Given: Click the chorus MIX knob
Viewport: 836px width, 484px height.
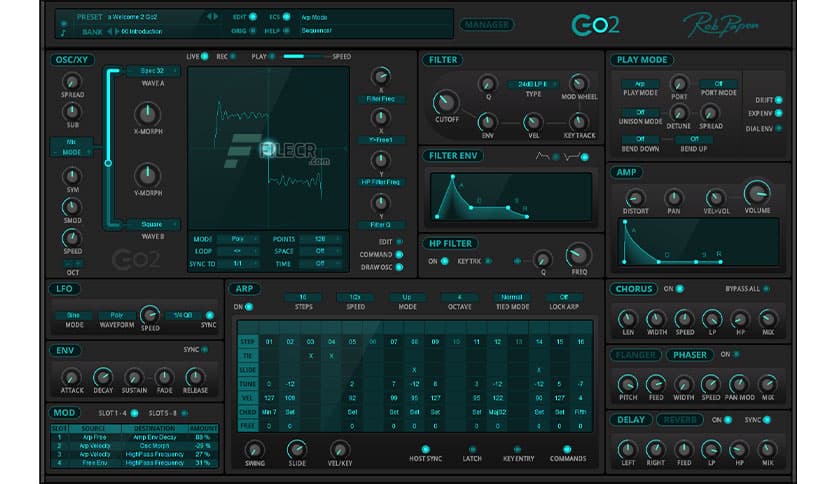Looking at the screenshot, I should [x=767, y=319].
